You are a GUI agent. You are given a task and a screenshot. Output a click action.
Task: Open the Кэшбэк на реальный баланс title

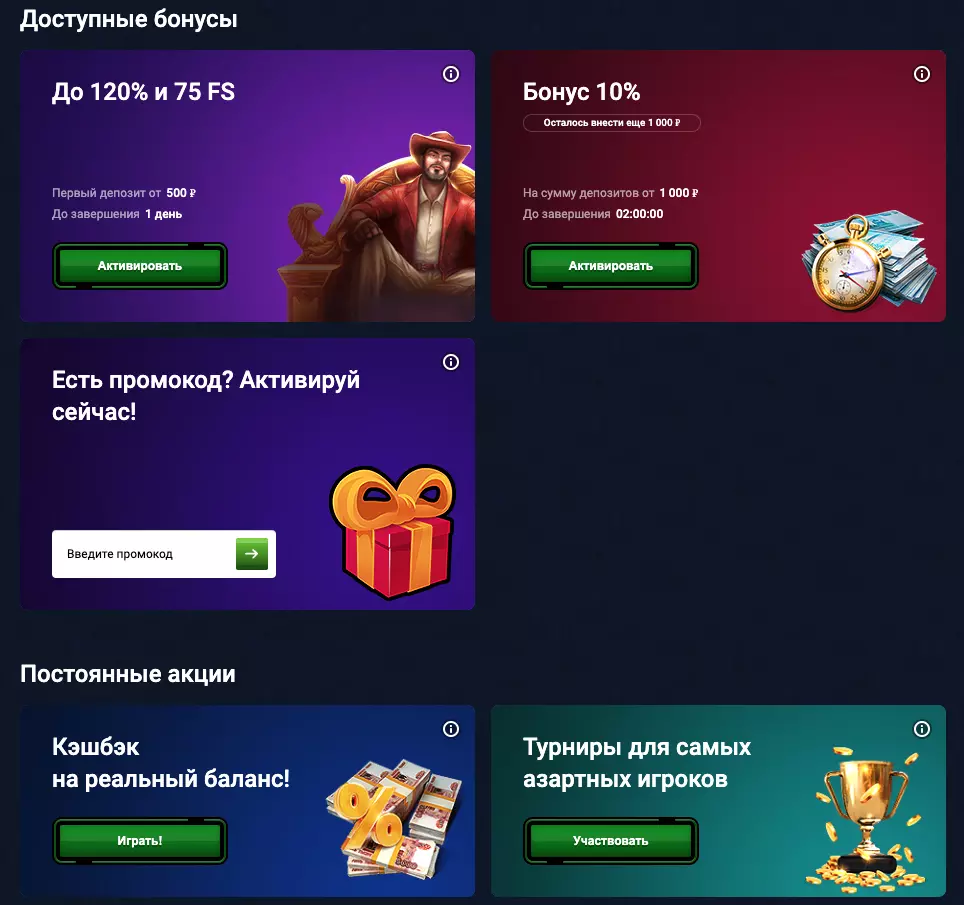tap(170, 763)
